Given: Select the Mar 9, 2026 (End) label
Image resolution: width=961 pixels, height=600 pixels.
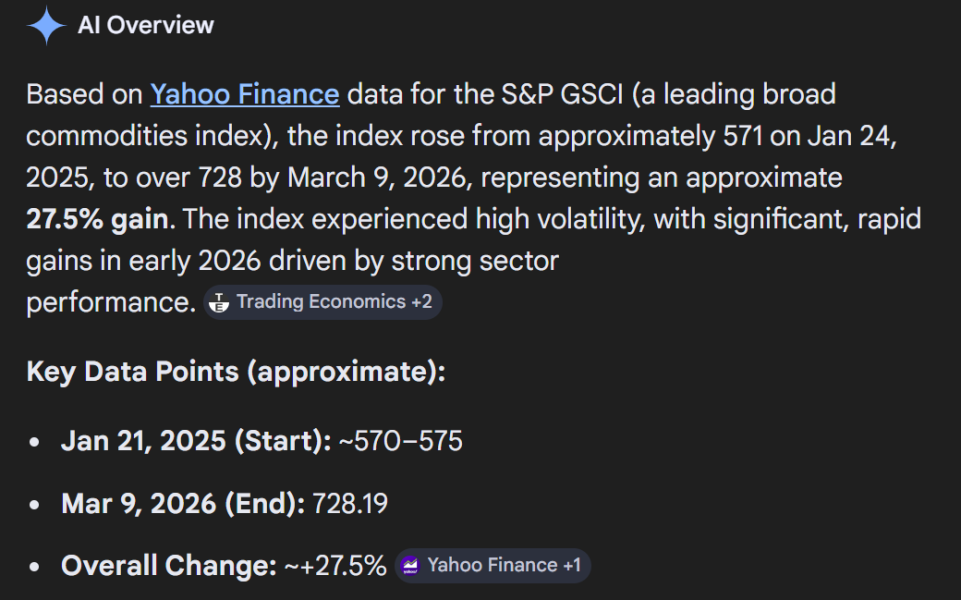Looking at the screenshot, I should click(x=183, y=504).
